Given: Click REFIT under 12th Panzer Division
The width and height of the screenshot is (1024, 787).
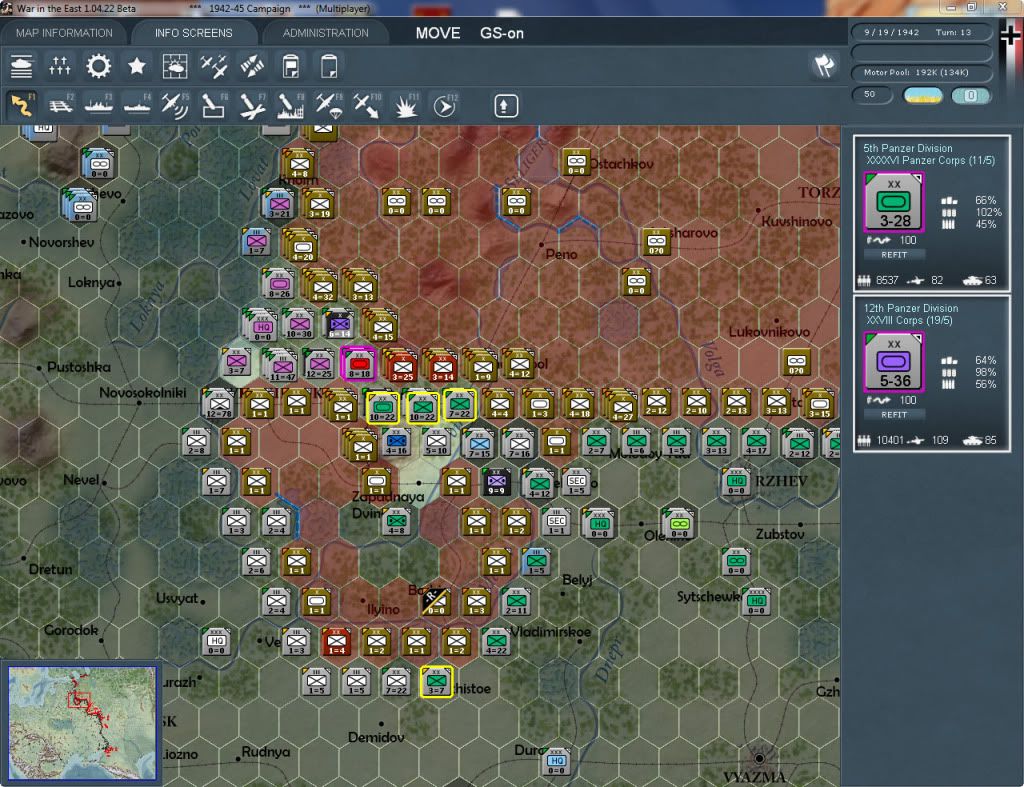Looking at the screenshot, I should (894, 415).
